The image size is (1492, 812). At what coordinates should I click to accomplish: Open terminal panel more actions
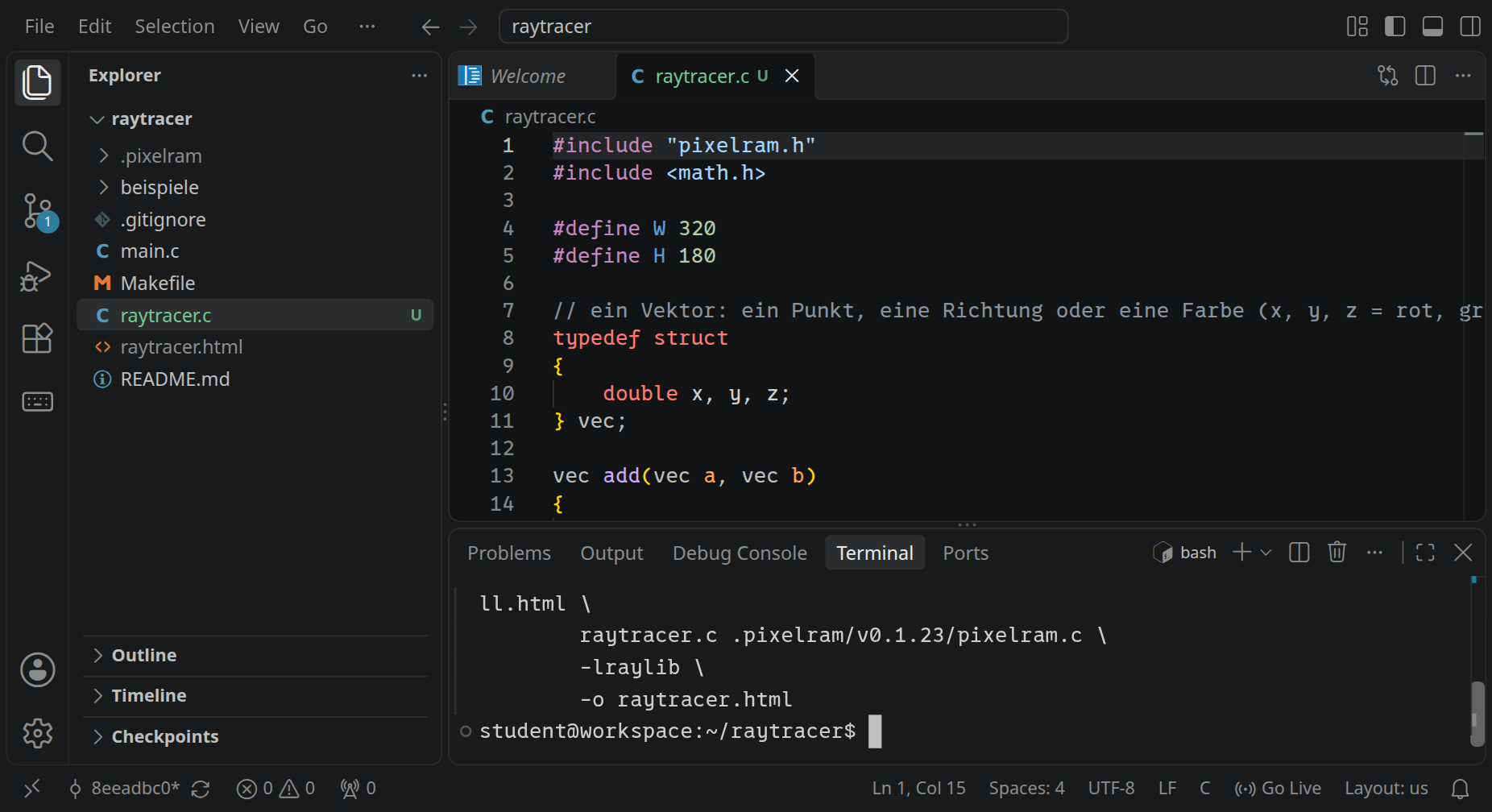(1374, 552)
